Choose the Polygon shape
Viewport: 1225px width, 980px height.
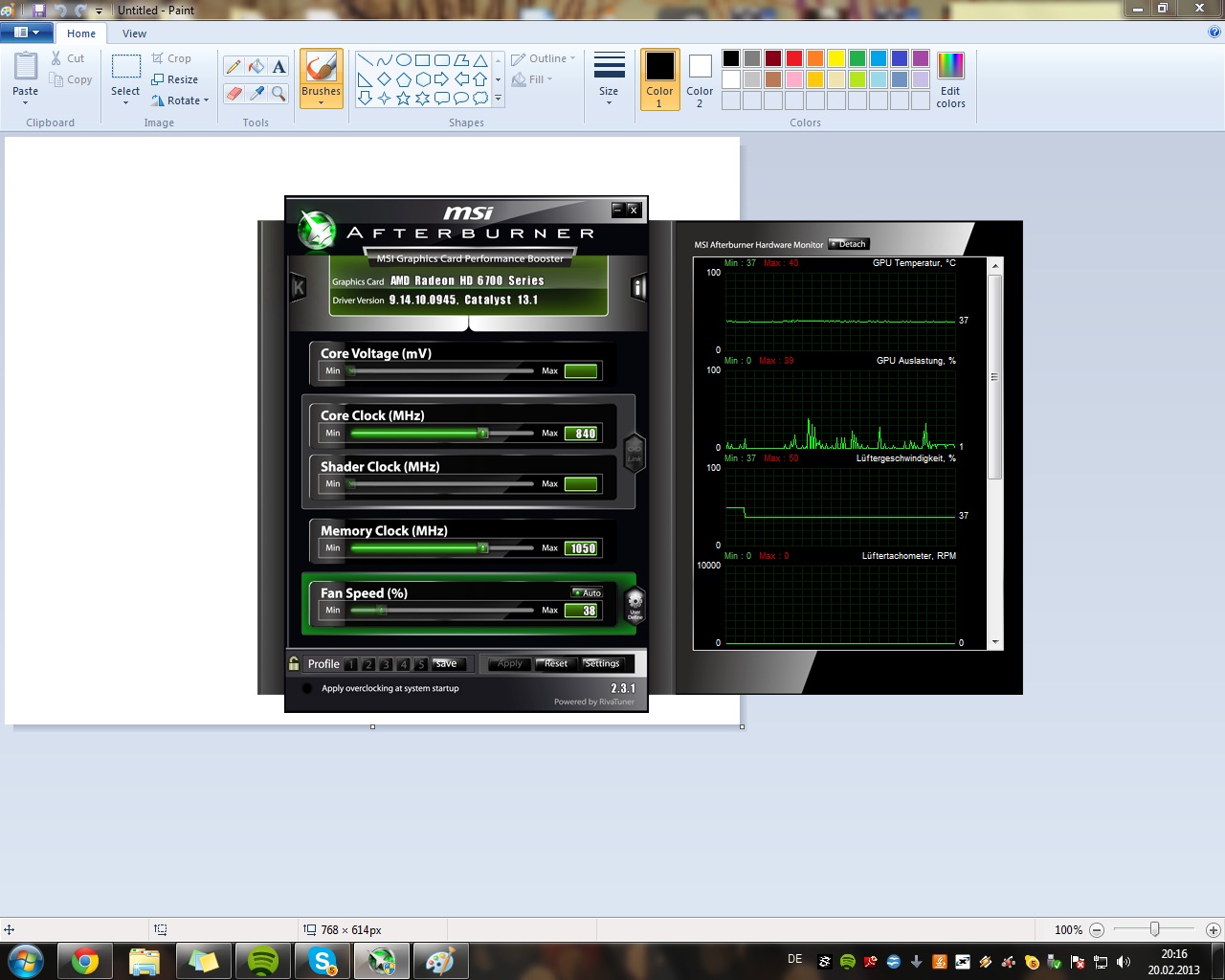[x=460, y=59]
